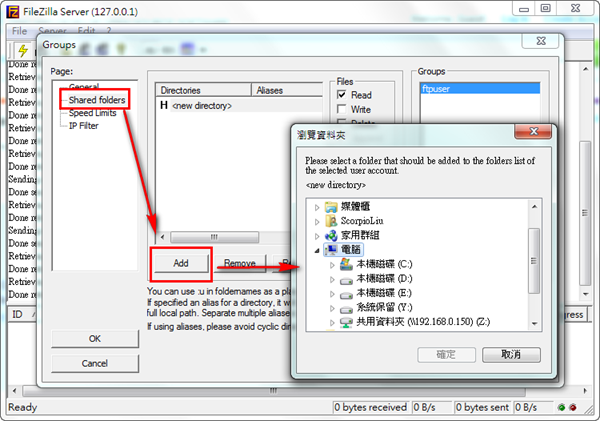Click the Aliases column header
Viewport: 600px width, 421px height.
click(287, 90)
